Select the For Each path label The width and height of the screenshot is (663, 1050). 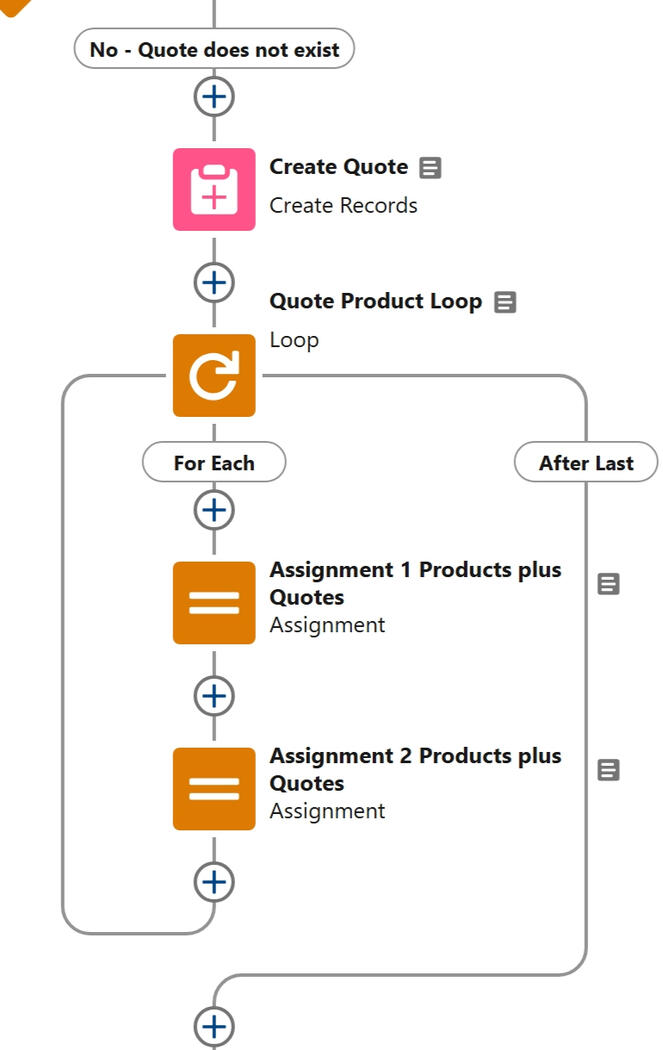214,463
